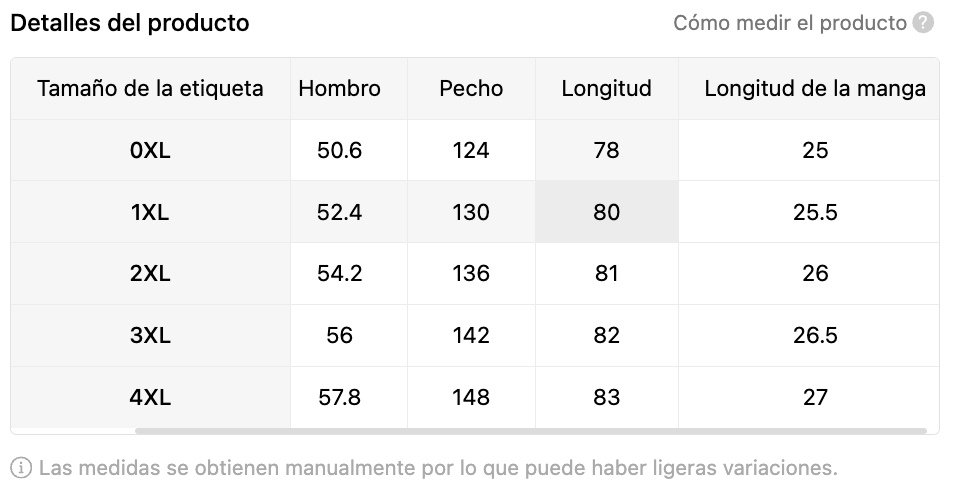Image resolution: width=966 pixels, height=498 pixels.
Task: Click highlighted length cell value 80
Action: pyautogui.click(x=606, y=212)
